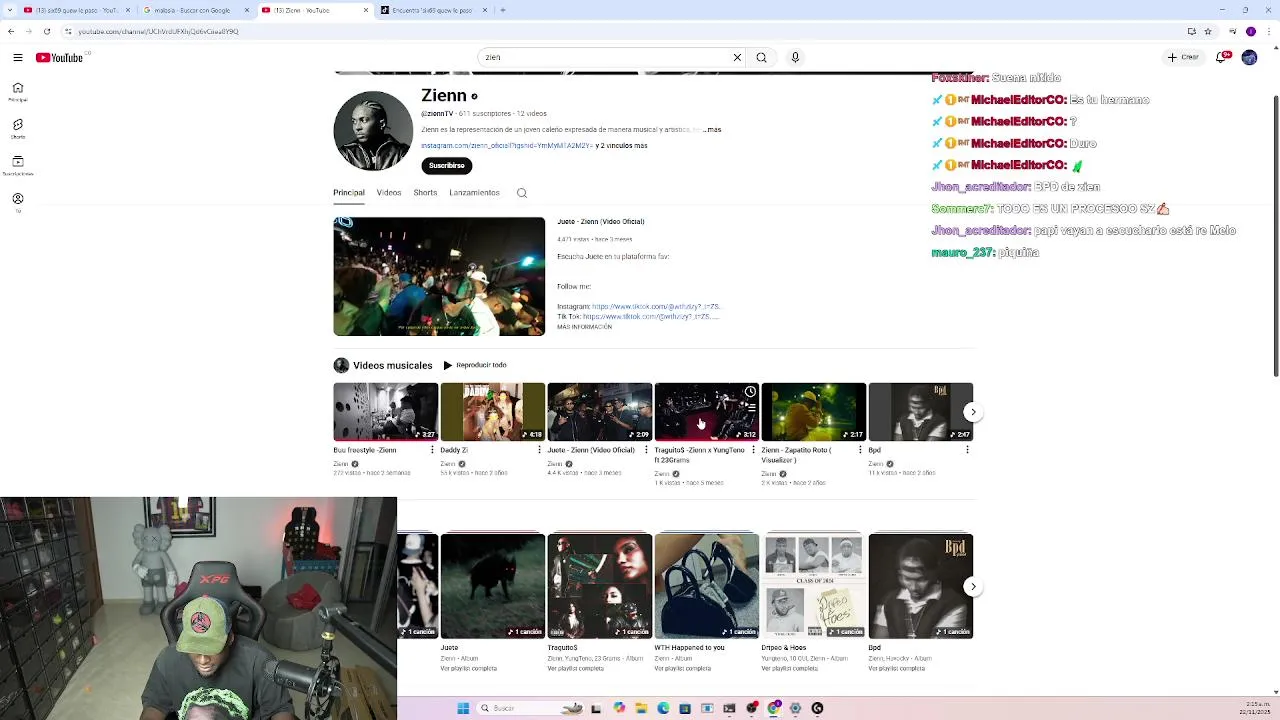Open the Traguito$ album cover

tap(600, 586)
